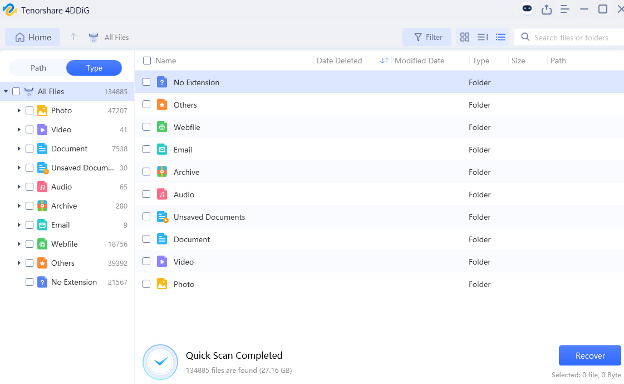Image resolution: width=624 pixels, height=384 pixels.
Task: Open the hamburger menu in title bar
Action: tap(565, 9)
